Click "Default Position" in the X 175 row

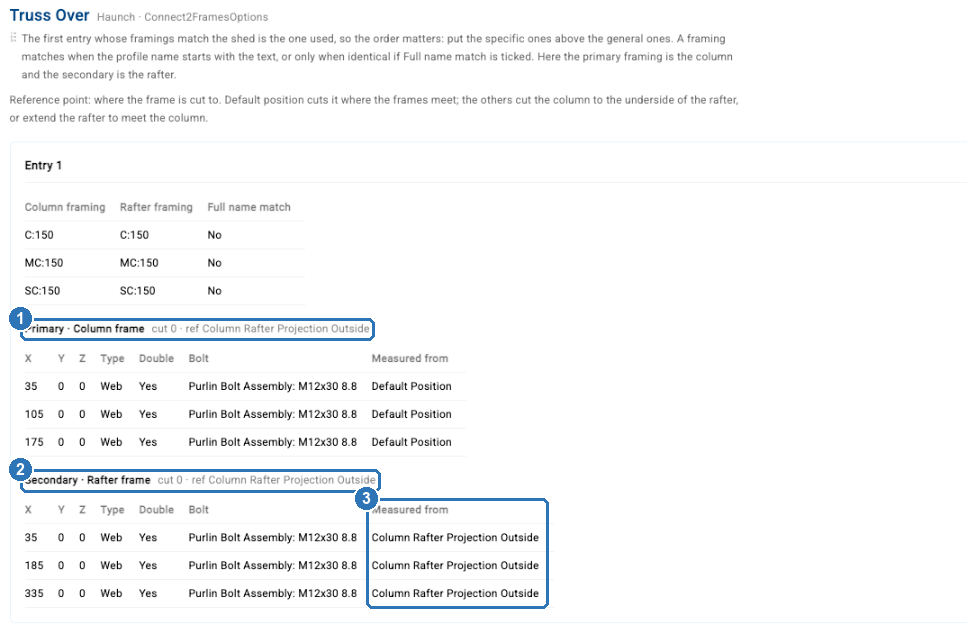pyautogui.click(x=411, y=442)
